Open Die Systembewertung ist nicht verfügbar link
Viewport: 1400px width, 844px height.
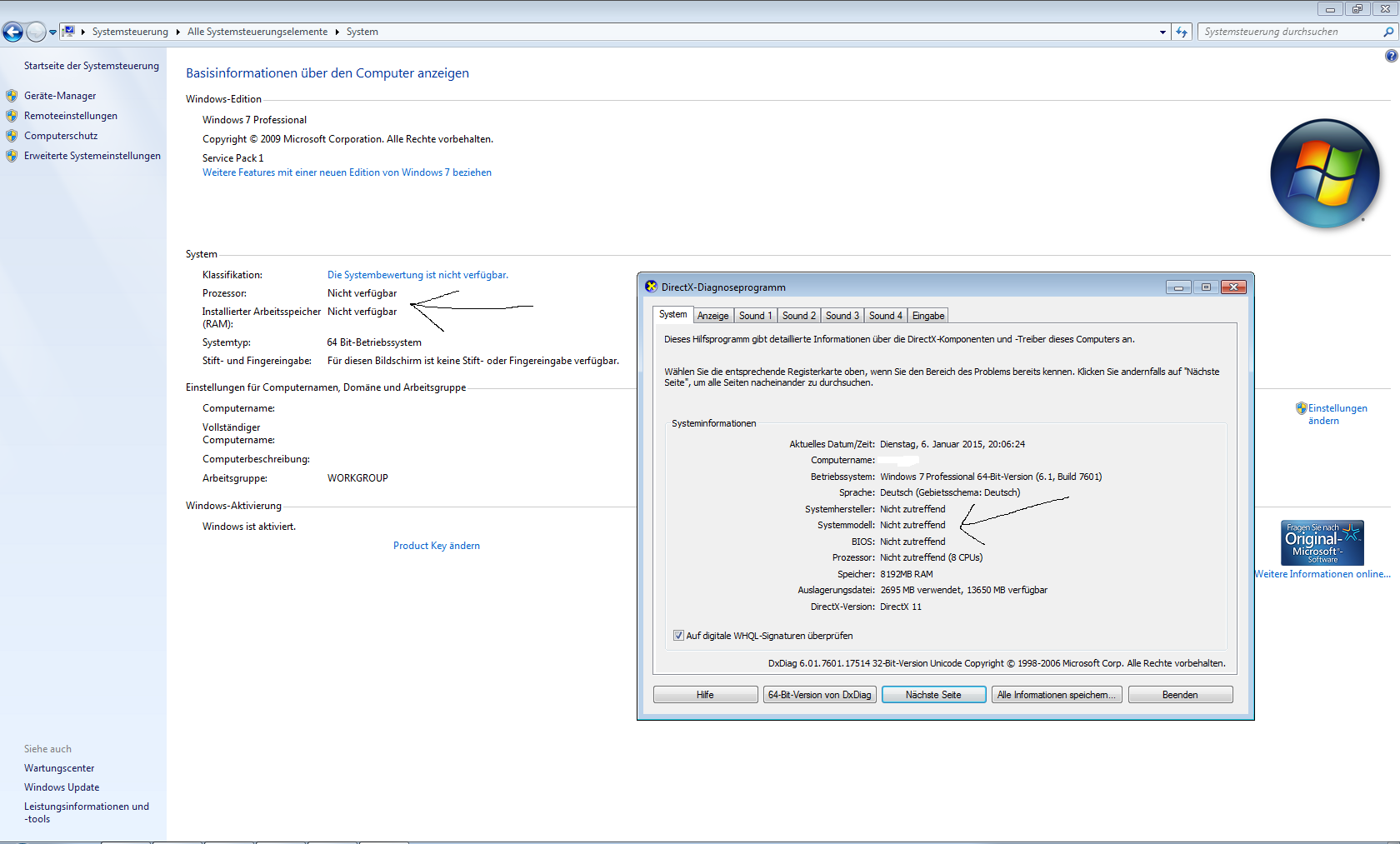pos(417,275)
